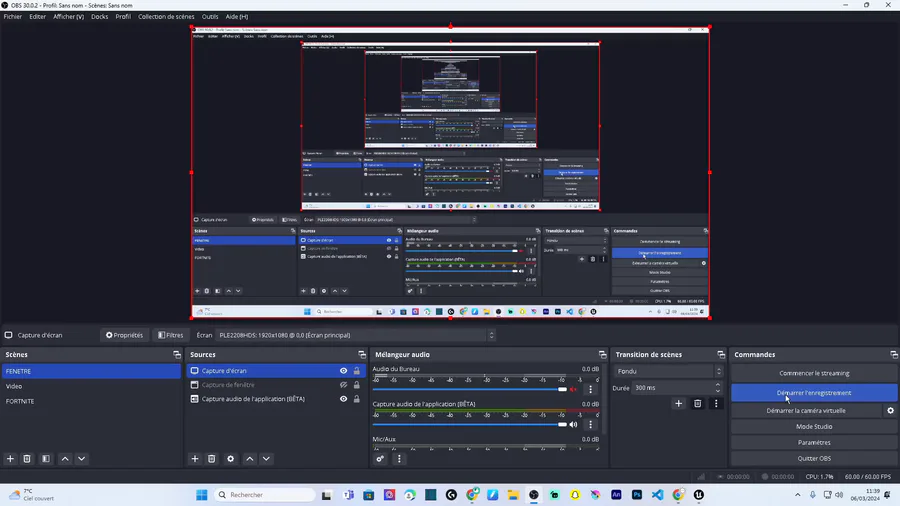Click Audio du Bureau volume slider
Viewport: 900px width, 506px height.
pyautogui.click(x=470, y=390)
